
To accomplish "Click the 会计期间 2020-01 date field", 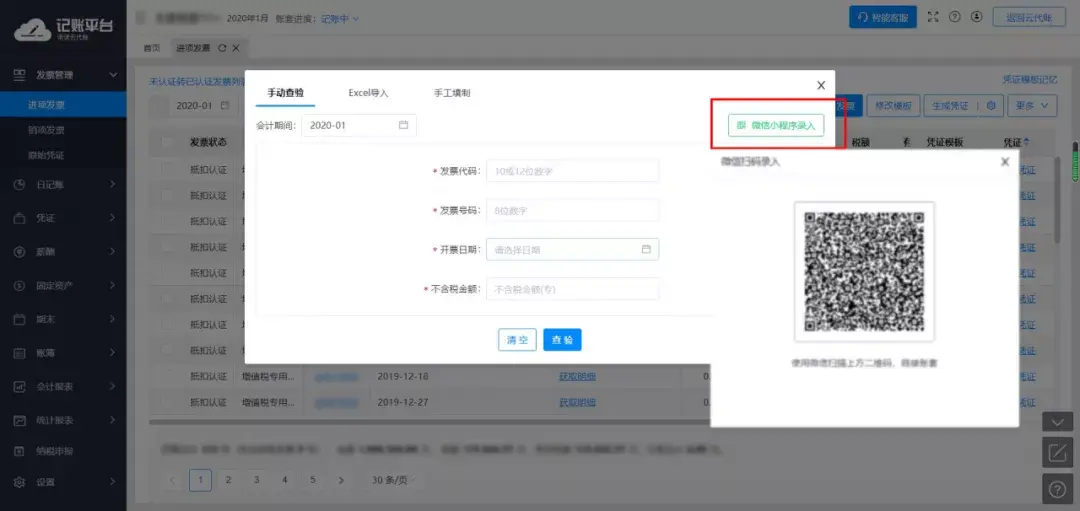I will (x=359, y=125).
